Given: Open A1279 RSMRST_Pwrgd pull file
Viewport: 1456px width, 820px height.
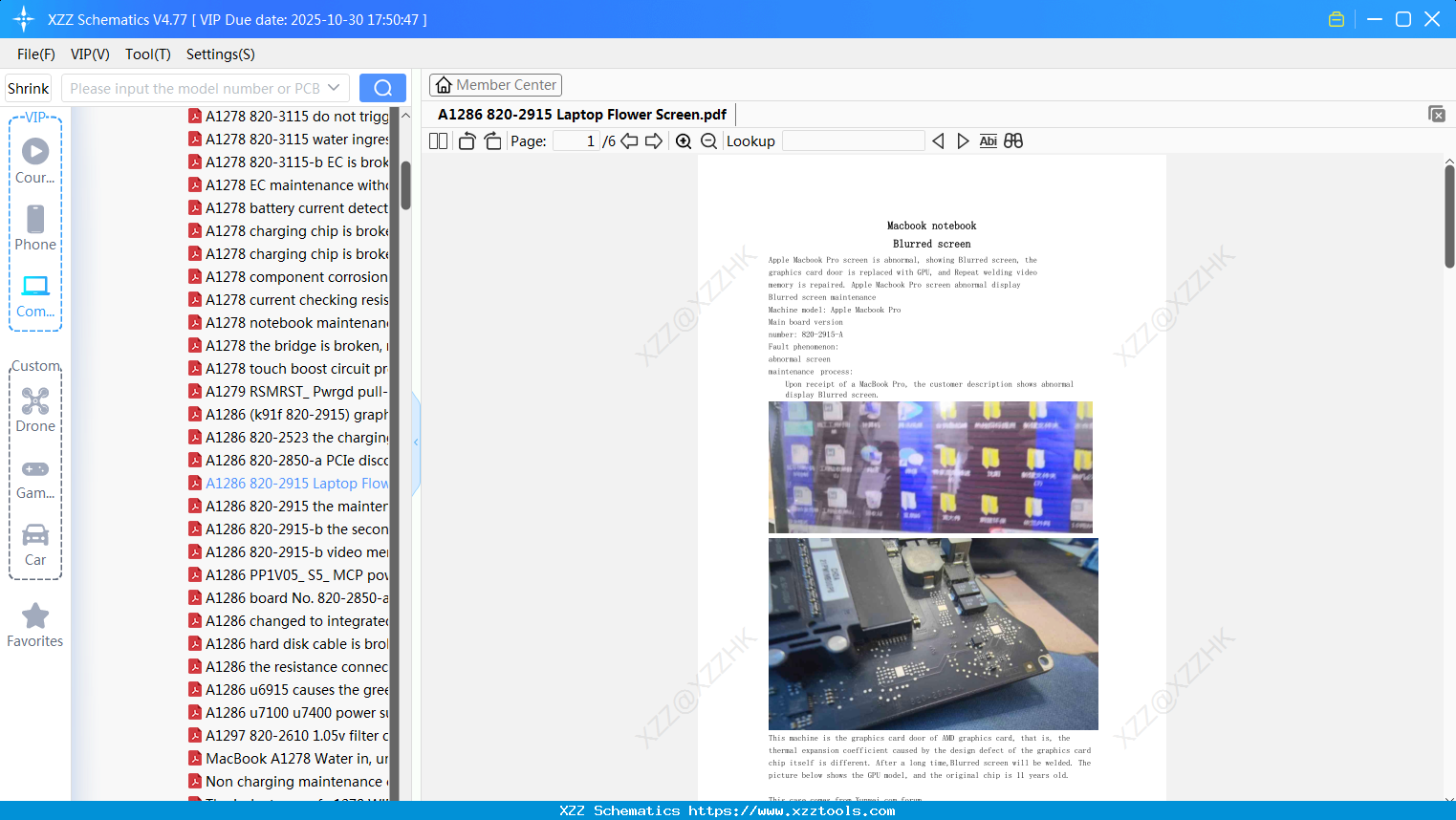Looking at the screenshot, I should pos(289,391).
